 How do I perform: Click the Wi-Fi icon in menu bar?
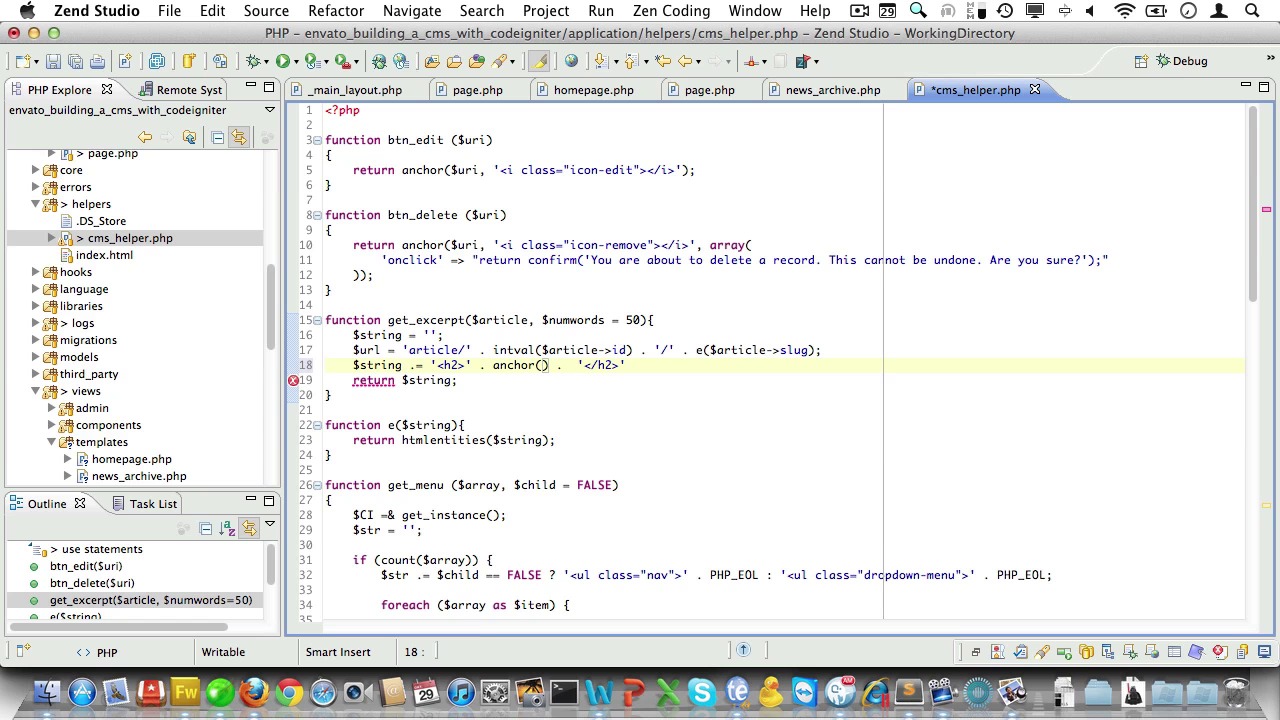1125,10
